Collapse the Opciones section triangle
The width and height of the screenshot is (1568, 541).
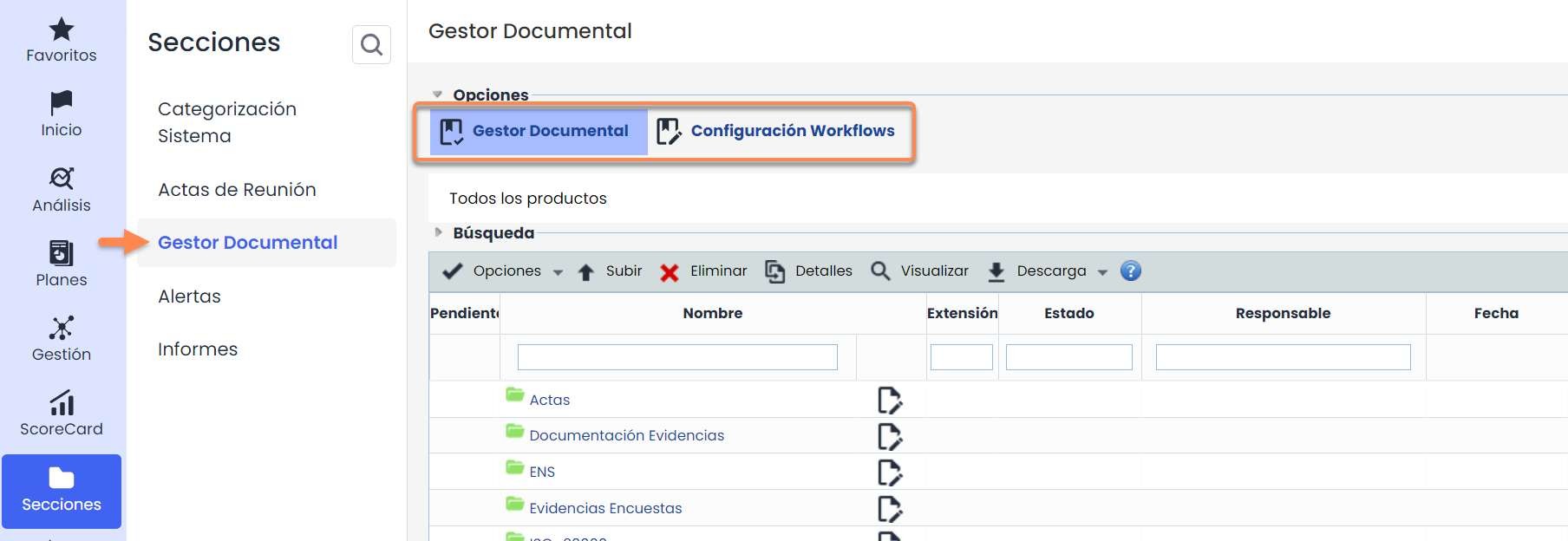(438, 95)
